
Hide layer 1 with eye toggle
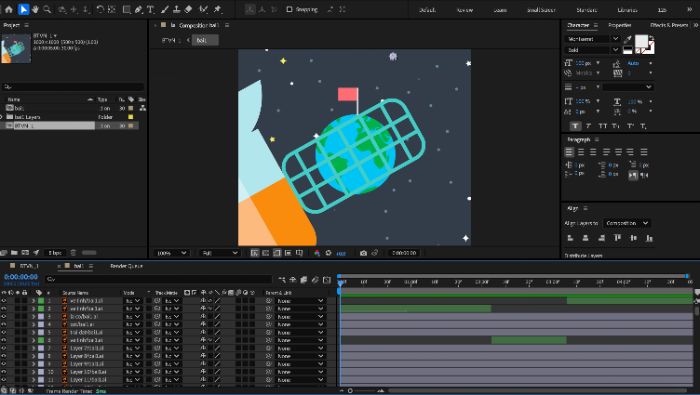(4, 301)
